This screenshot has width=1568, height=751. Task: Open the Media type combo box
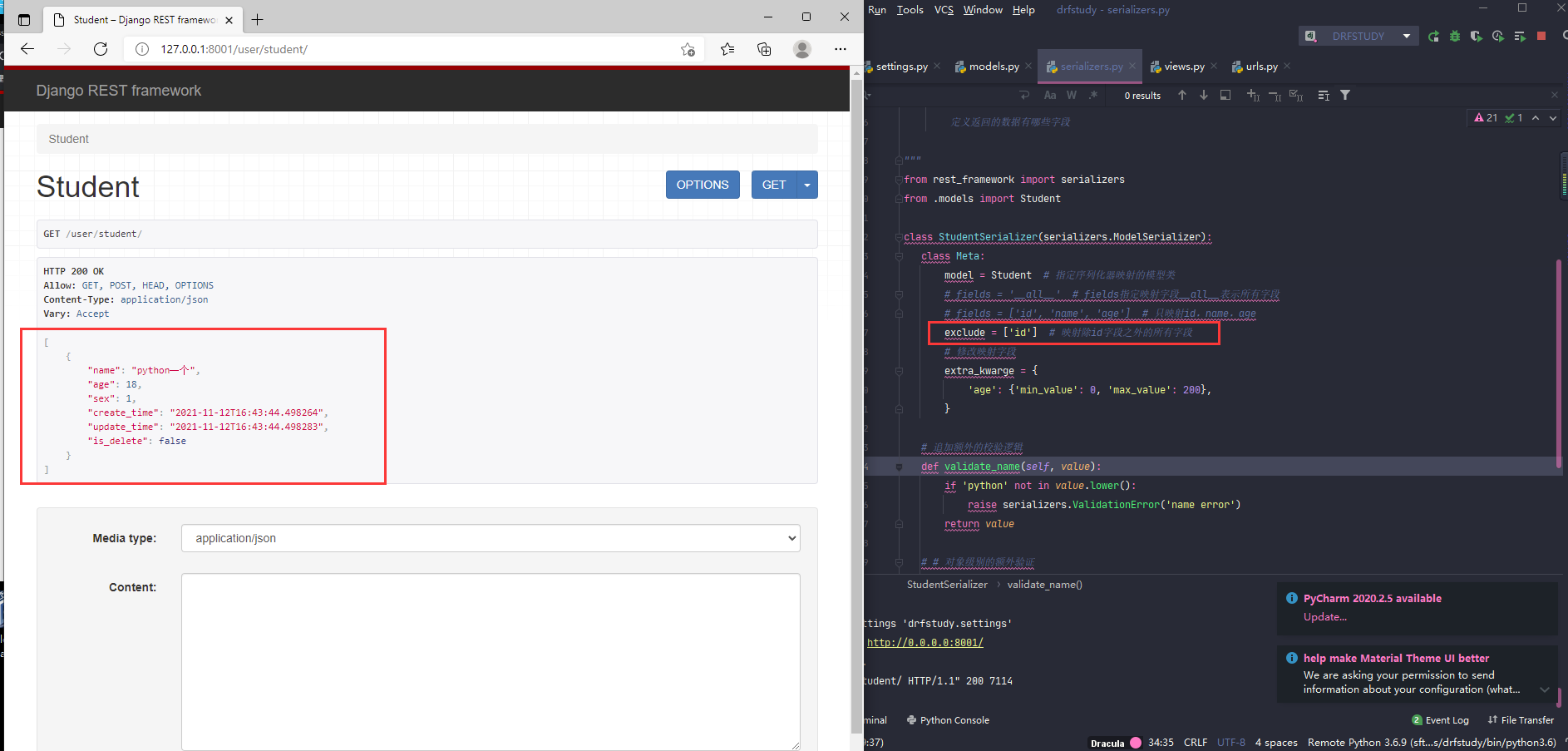[x=491, y=538]
